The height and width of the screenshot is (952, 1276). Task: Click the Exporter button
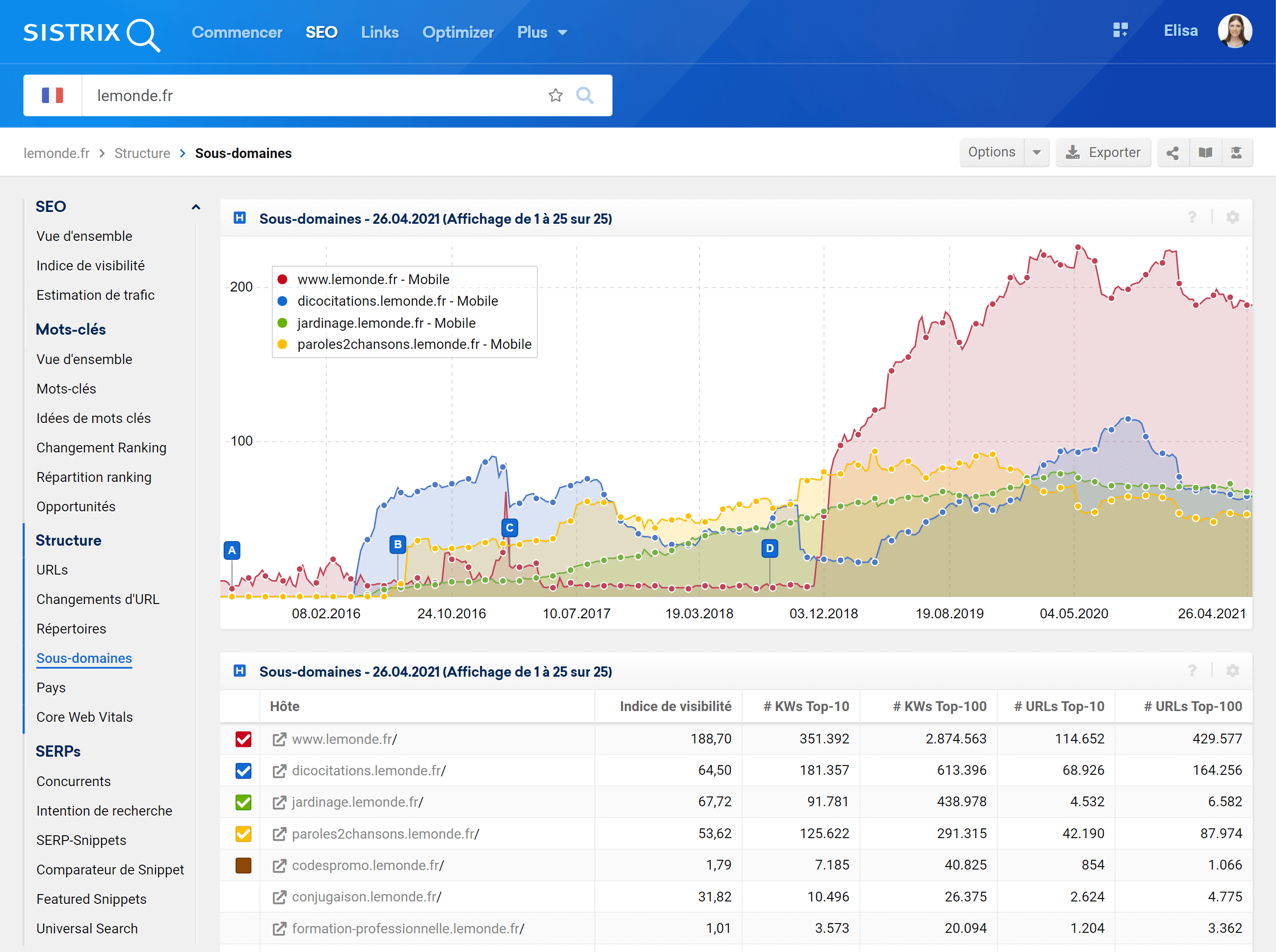pyautogui.click(x=1103, y=153)
